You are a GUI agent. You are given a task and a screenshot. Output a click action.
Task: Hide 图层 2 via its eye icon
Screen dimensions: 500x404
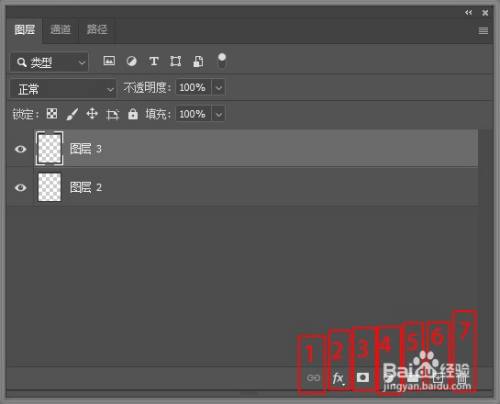point(21,188)
